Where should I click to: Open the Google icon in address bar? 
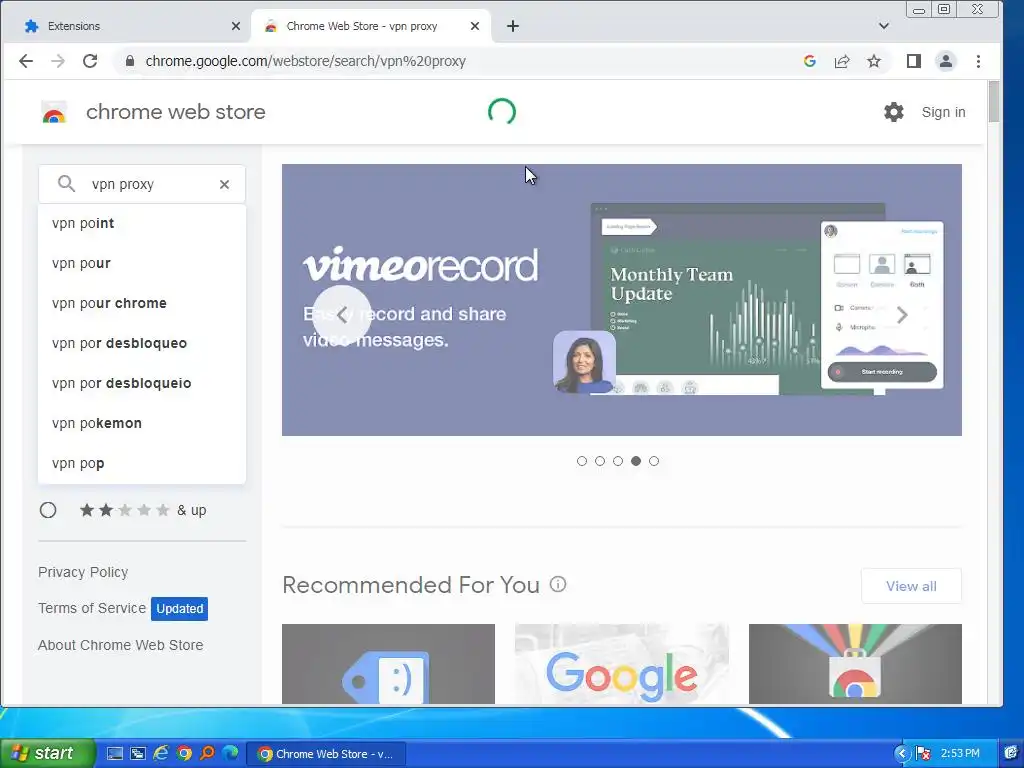pos(810,61)
